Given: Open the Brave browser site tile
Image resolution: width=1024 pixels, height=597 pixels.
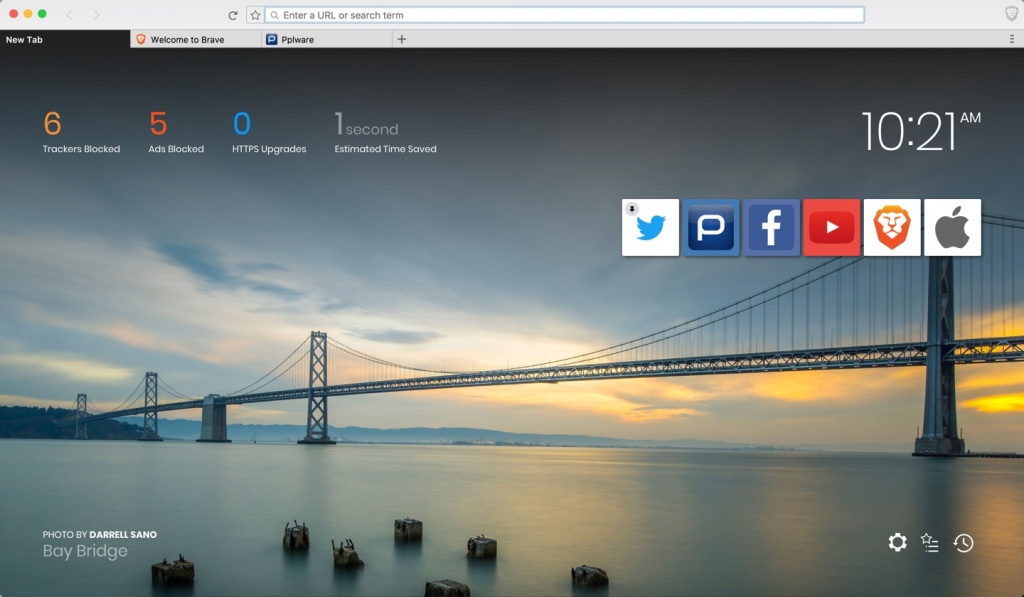Looking at the screenshot, I should (x=892, y=227).
